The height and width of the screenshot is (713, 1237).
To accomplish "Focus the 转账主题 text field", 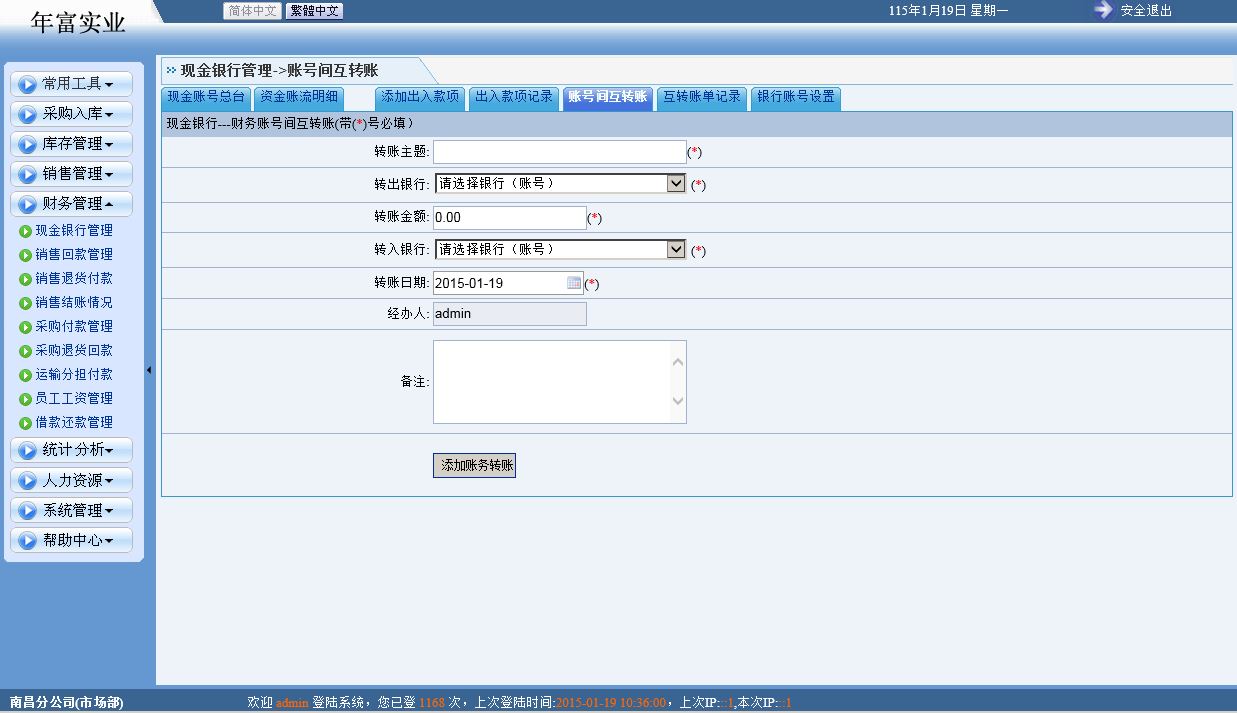I will tap(560, 152).
